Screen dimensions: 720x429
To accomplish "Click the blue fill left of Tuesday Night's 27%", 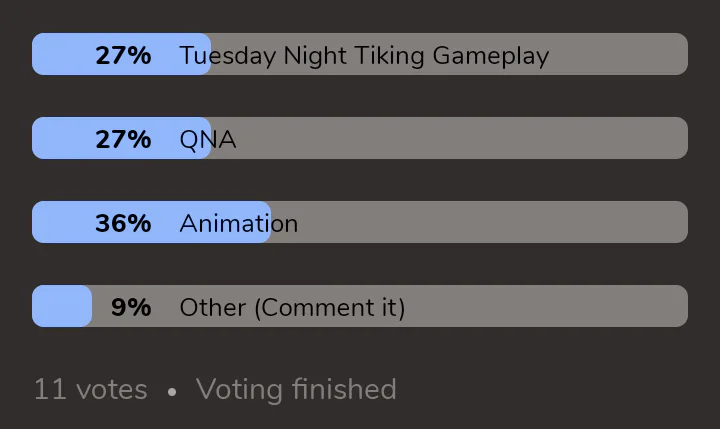I will point(63,54).
